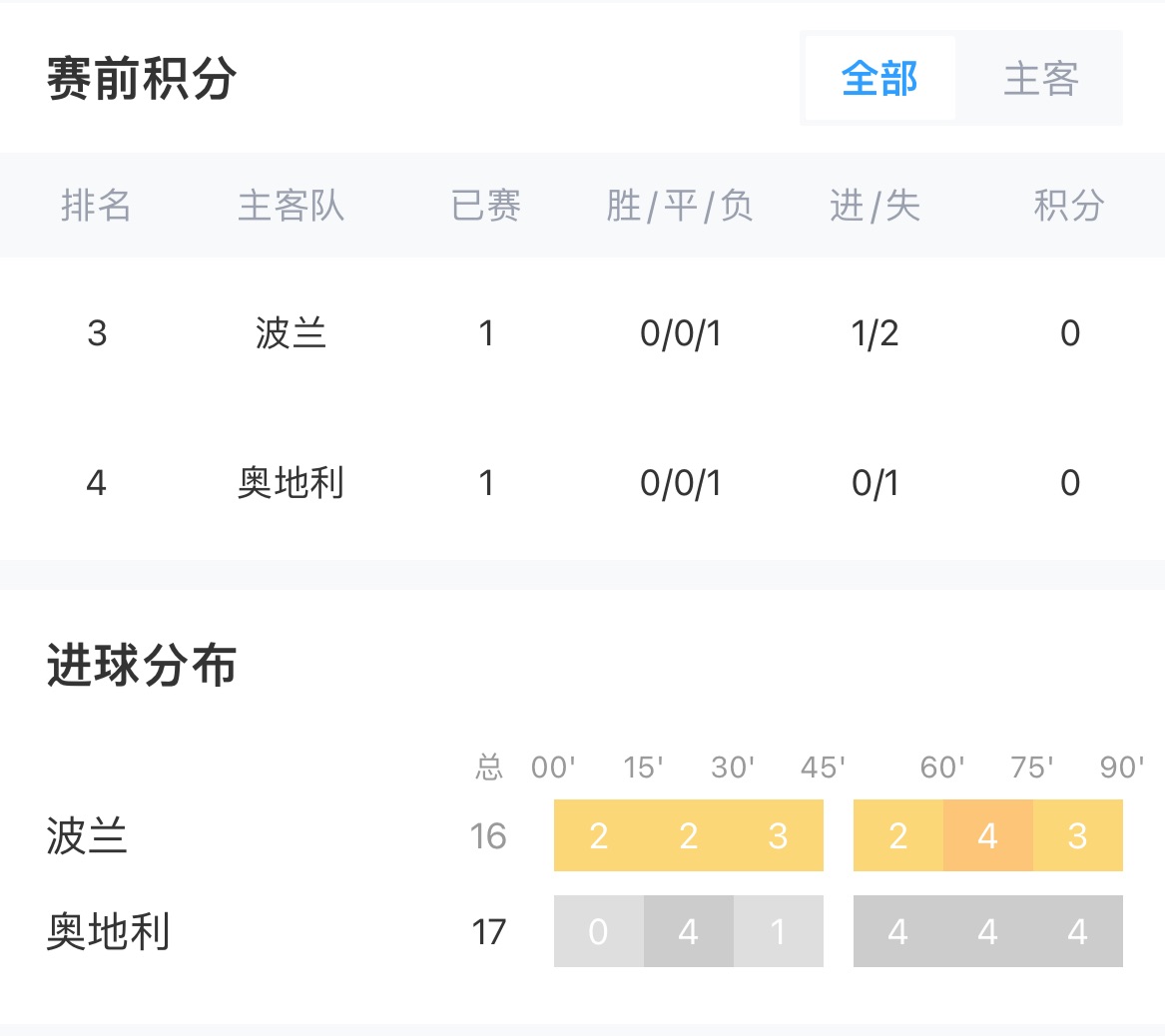1165x1036 pixels.
Task: Click Poland's total goals number 16
Action: (x=488, y=835)
